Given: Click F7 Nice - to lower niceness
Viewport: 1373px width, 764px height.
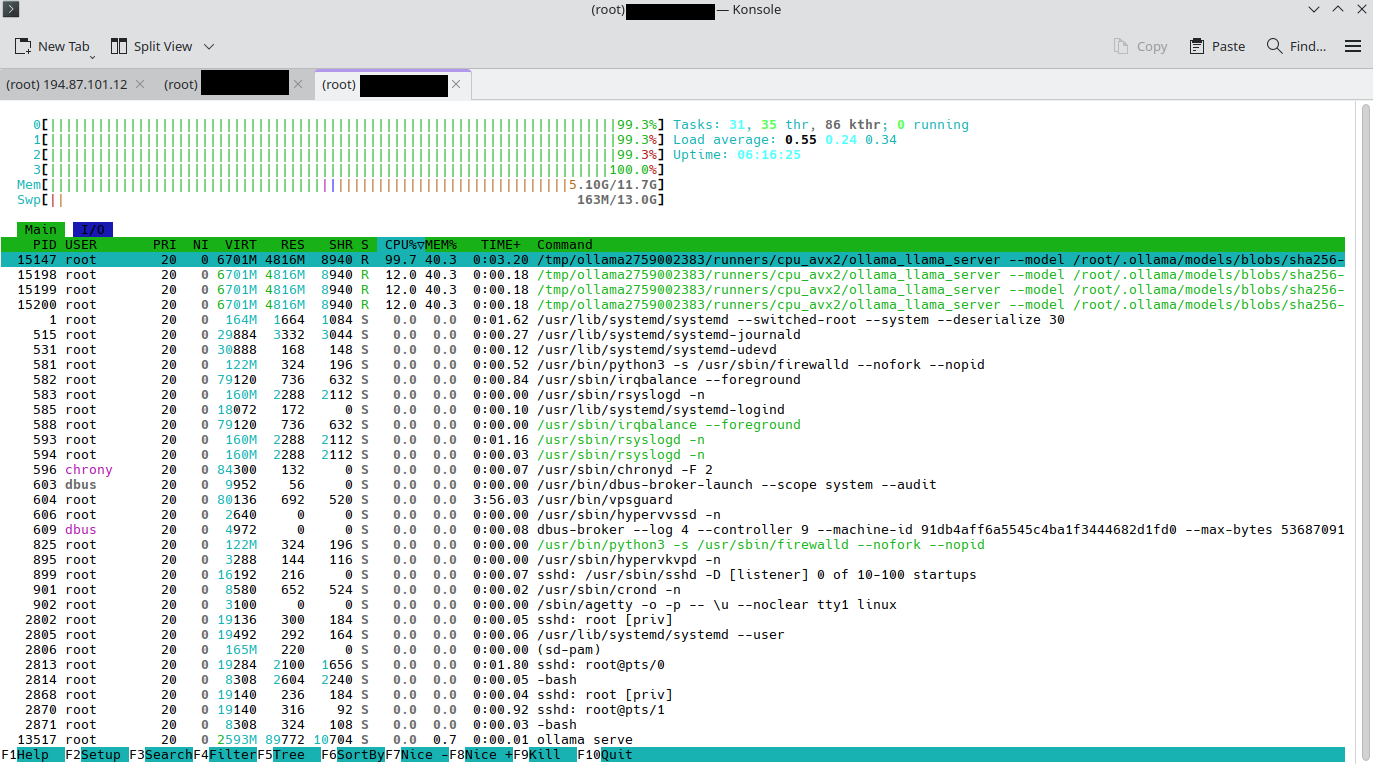Looking at the screenshot, I should point(417,755).
